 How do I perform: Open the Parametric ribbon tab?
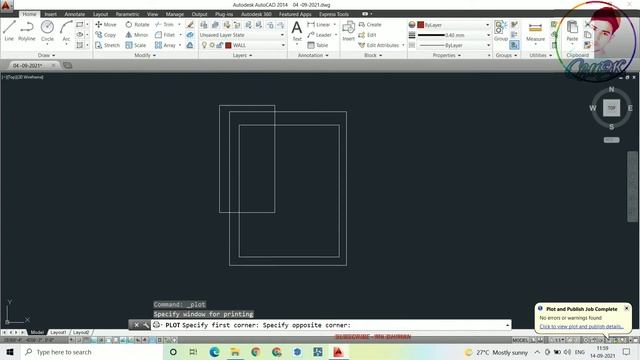(x=127, y=14)
